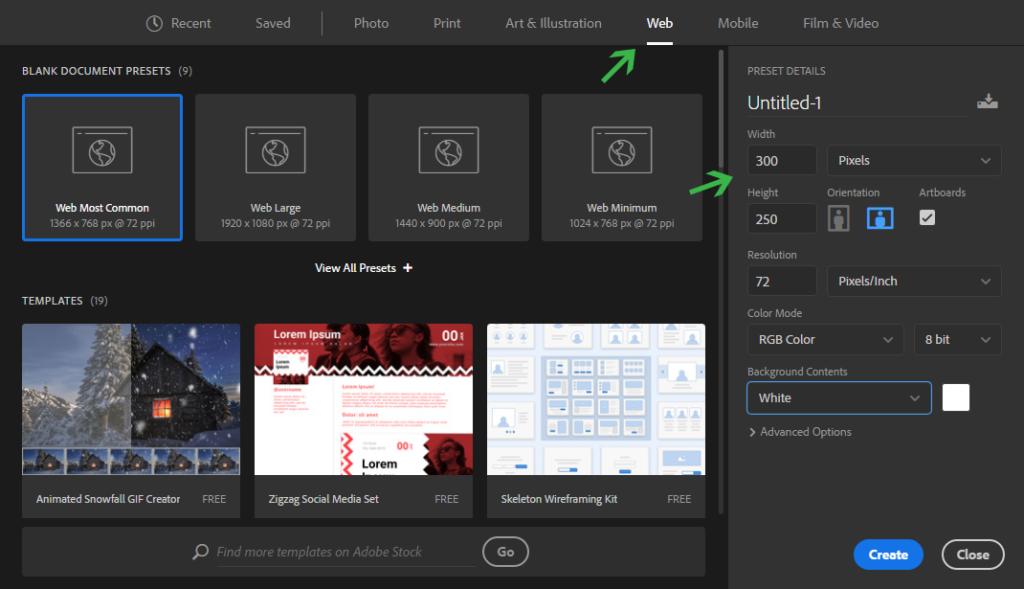Screen dimensions: 1024x589
Task: Switch to the Art & Illustration tab
Action: tap(553, 24)
